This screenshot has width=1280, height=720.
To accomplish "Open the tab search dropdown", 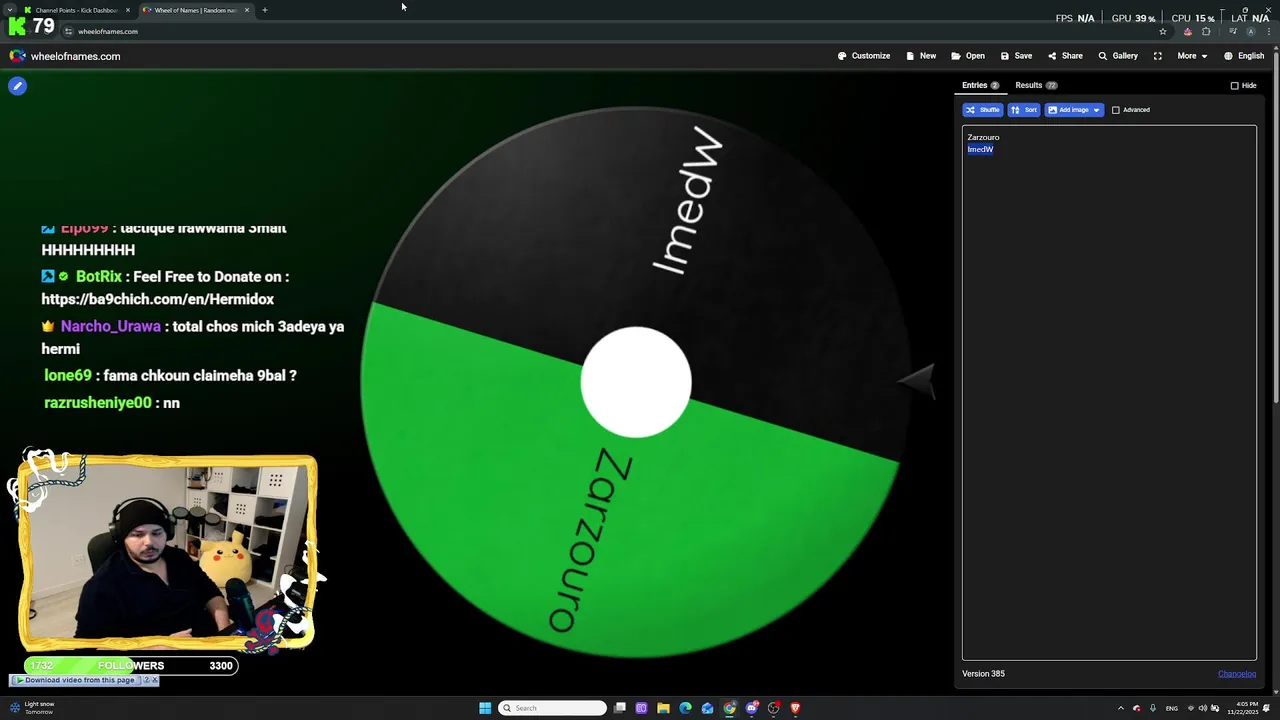I will pos(9,10).
